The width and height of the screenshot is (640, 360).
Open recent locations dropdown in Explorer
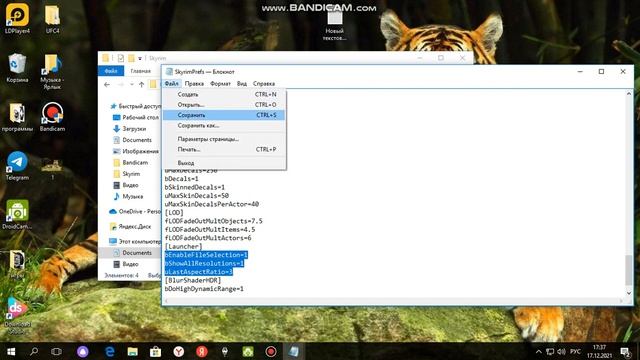click(x=131, y=84)
